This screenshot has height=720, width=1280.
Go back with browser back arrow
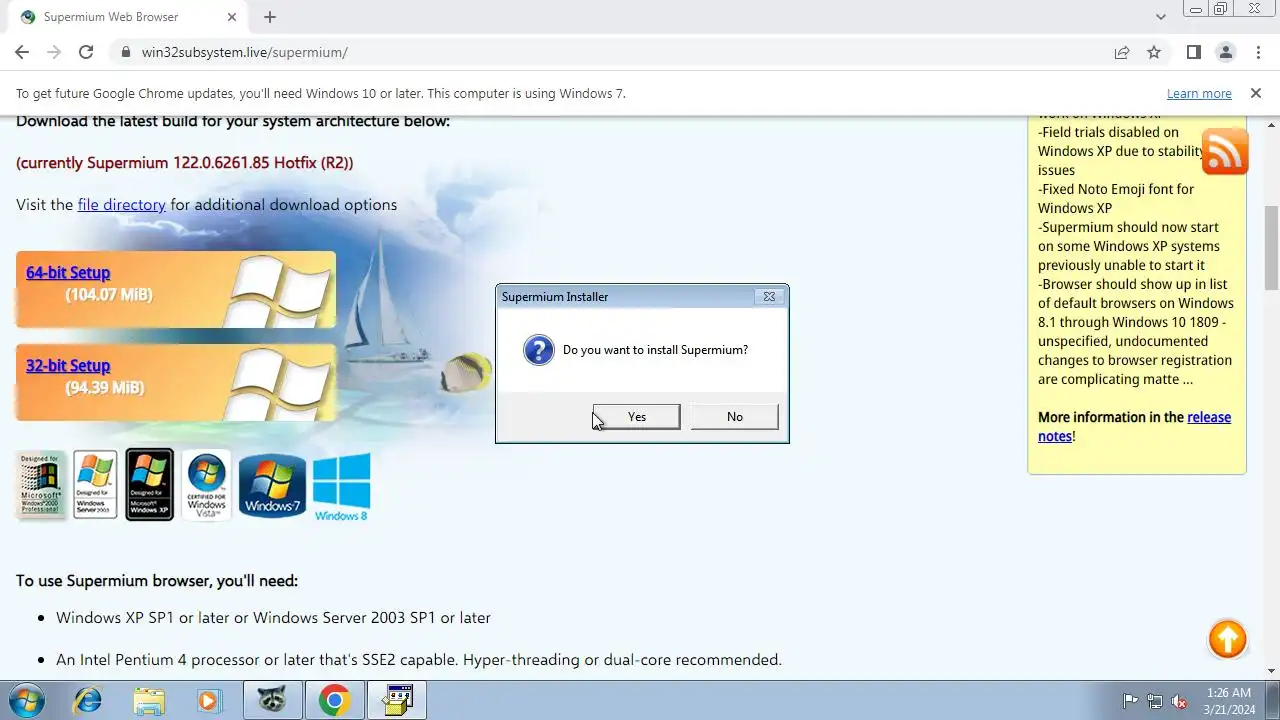(x=22, y=52)
